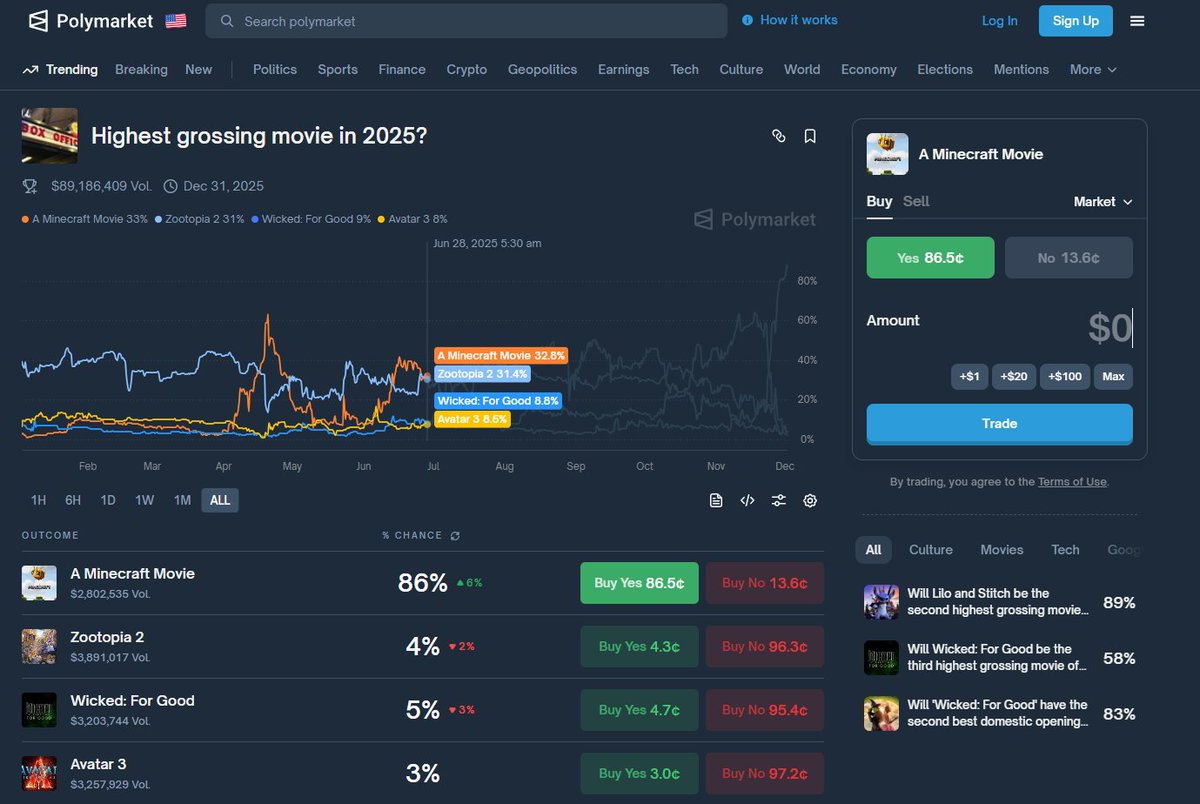
Task: Click the Log In link
Action: (1000, 21)
